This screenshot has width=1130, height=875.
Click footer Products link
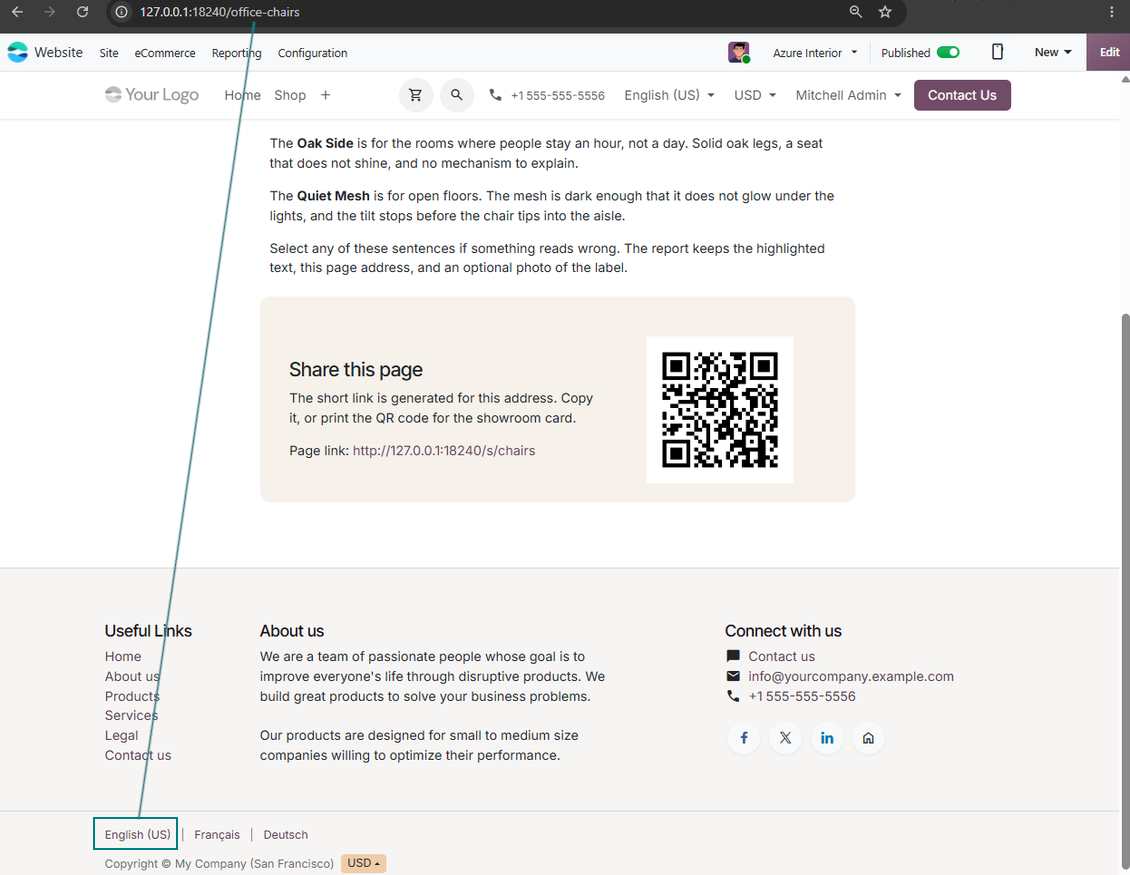click(132, 696)
